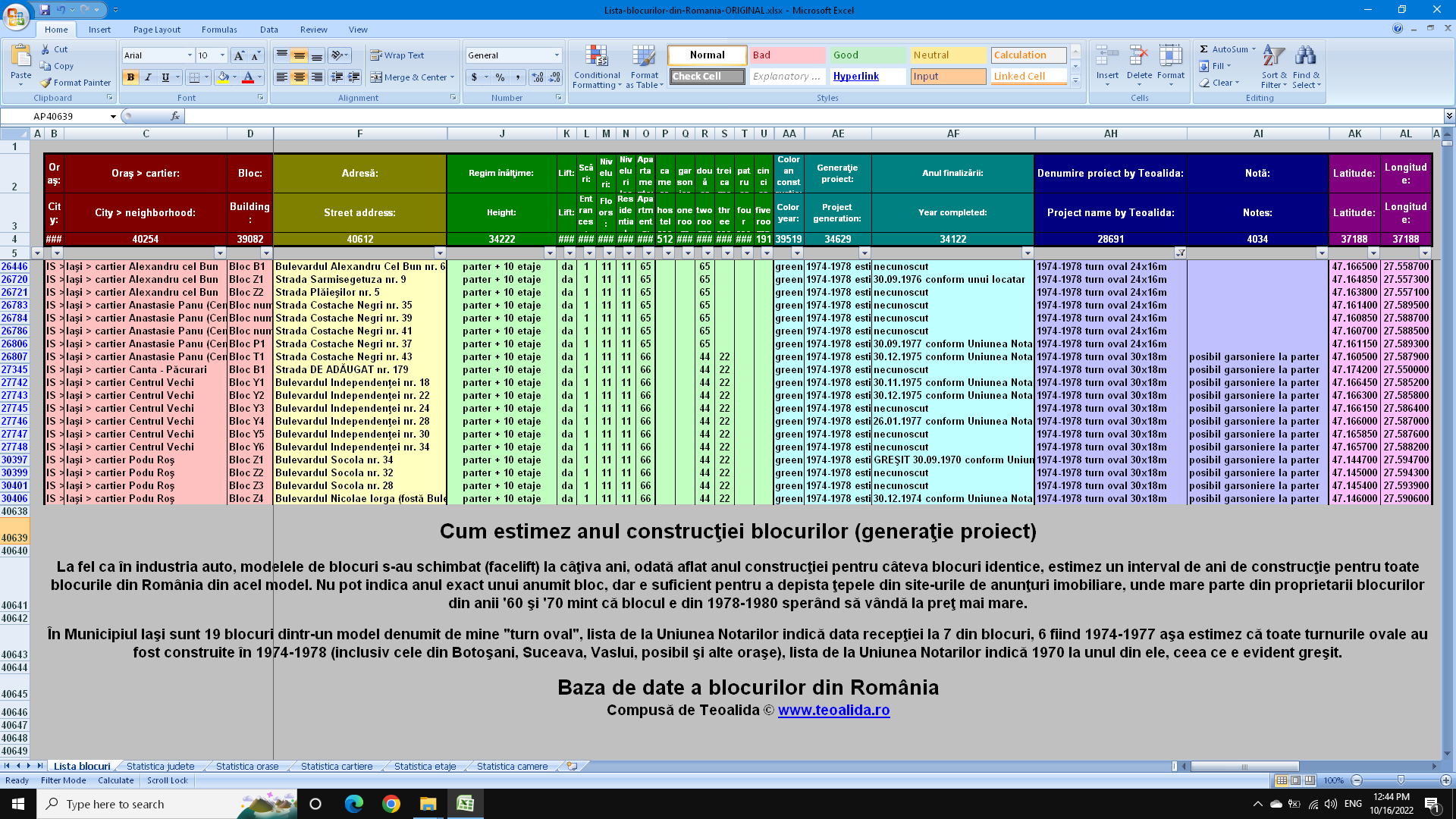Click the Save icon in quick access toolbar
Viewport: 1456px width, 819px height.
(45, 10)
